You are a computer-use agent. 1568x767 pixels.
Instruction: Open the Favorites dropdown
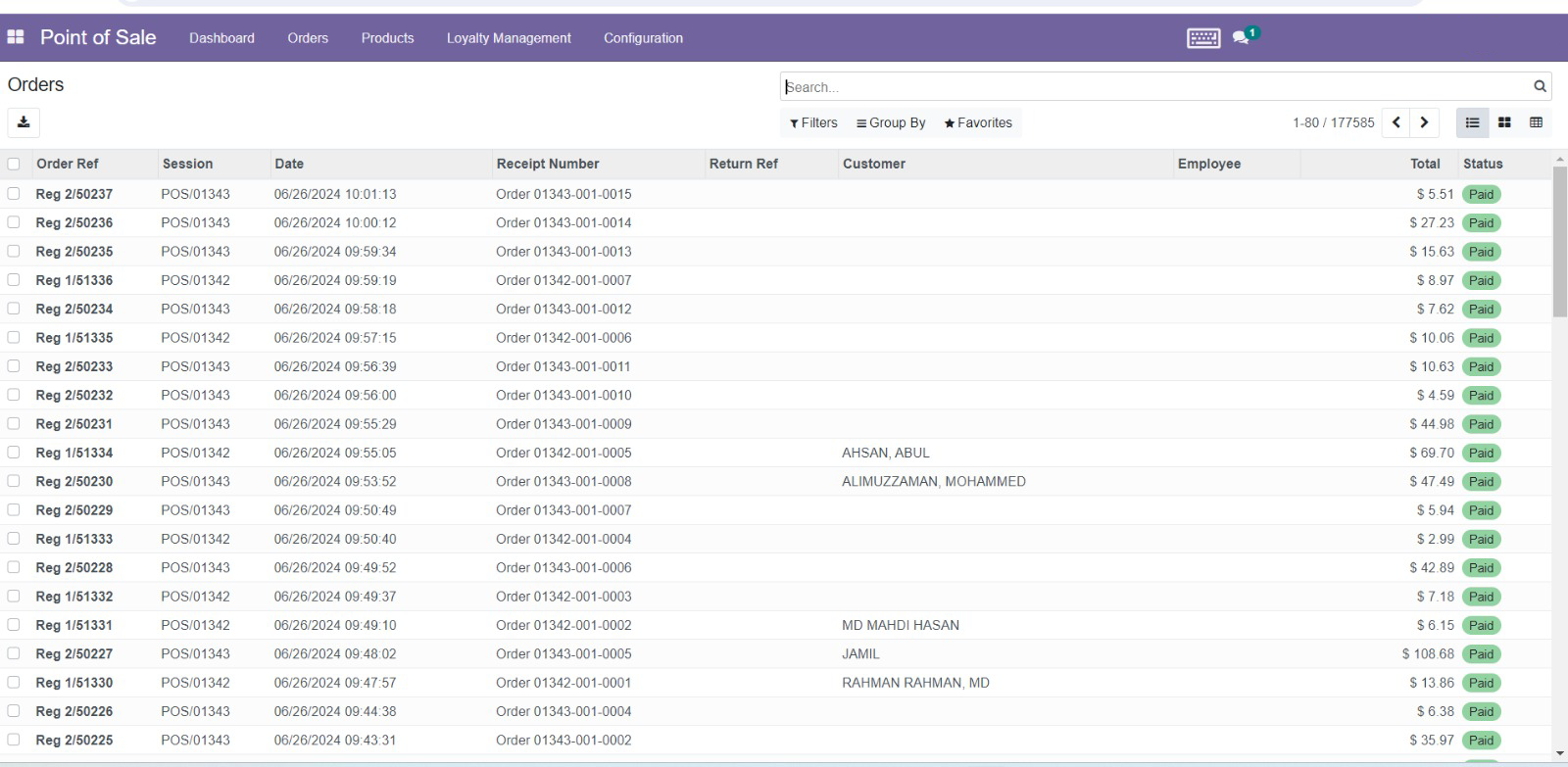click(978, 122)
